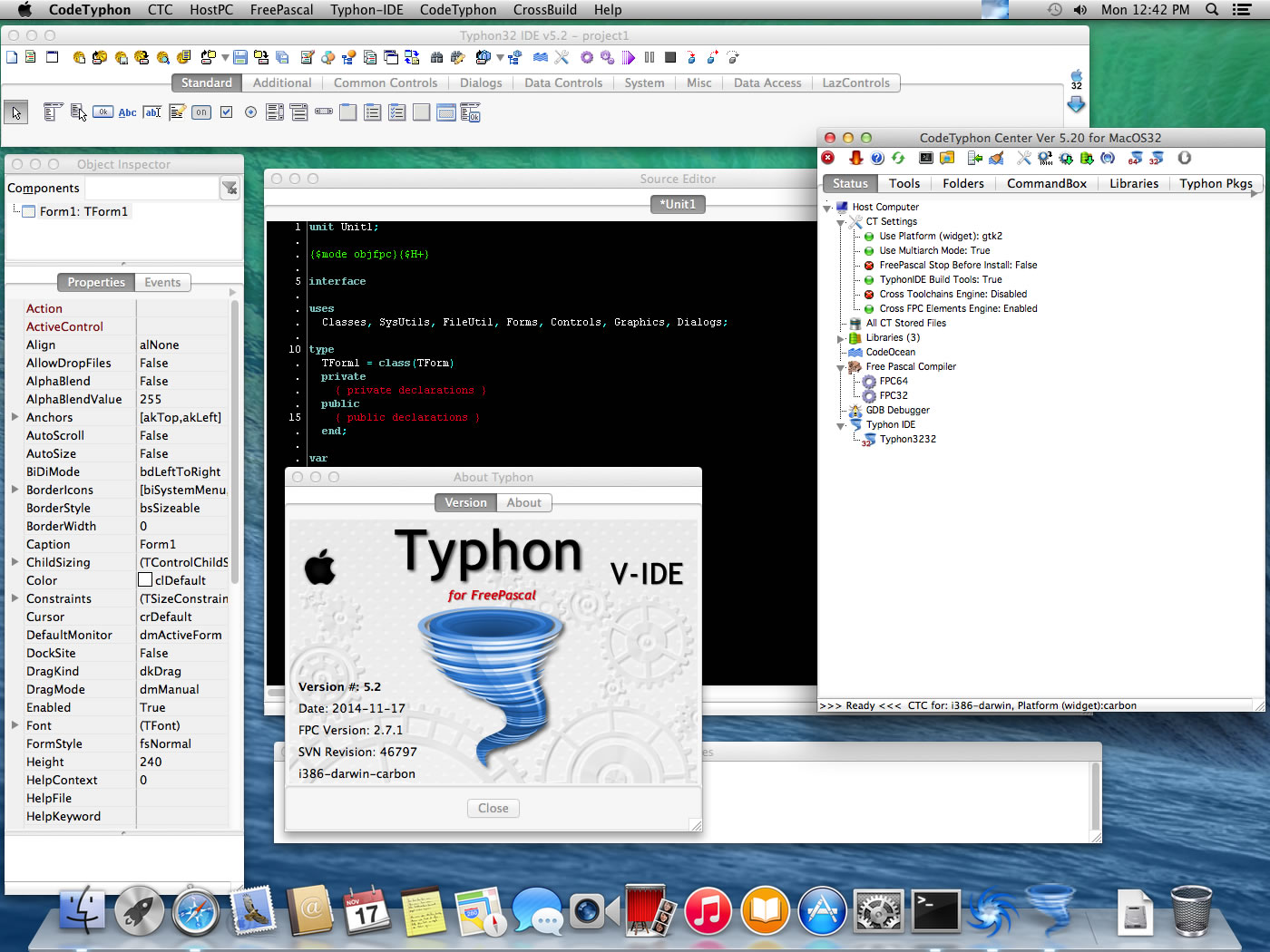
Task: Click the binoculars search icon in IDE toolbar
Action: [x=437, y=57]
